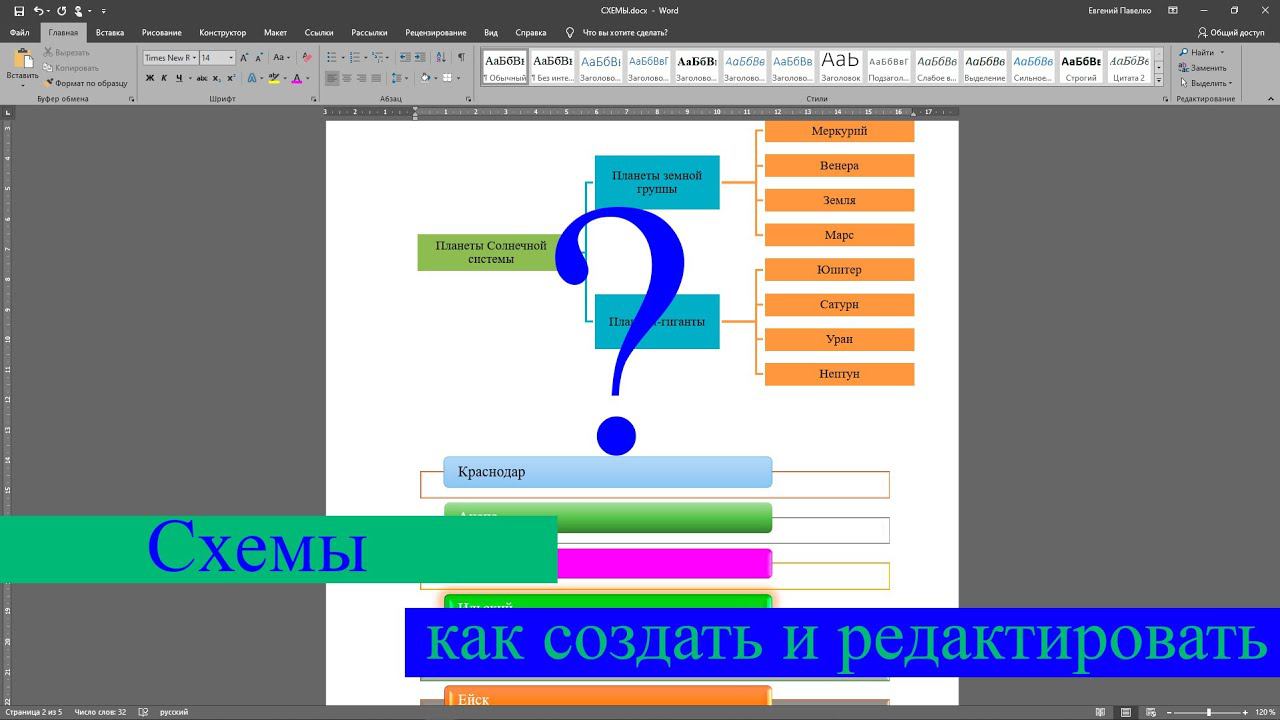Screen dimensions: 1280x720
Task: Toggle subscript formatting
Action: tap(217, 78)
